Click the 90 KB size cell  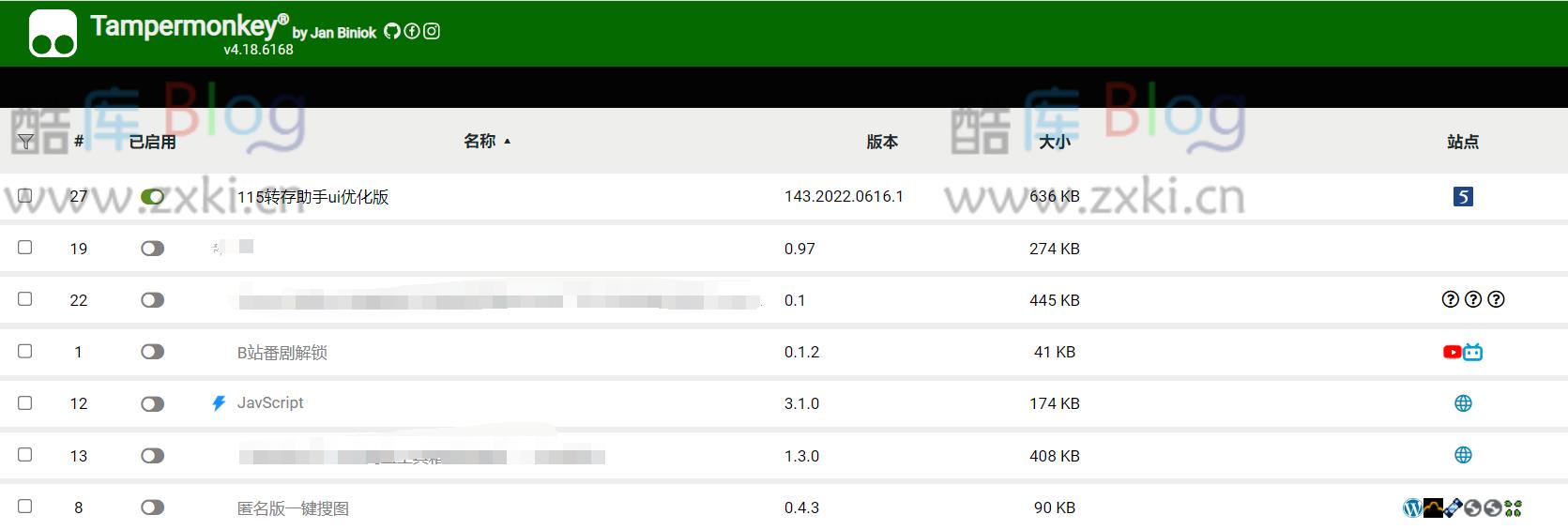tap(1055, 507)
